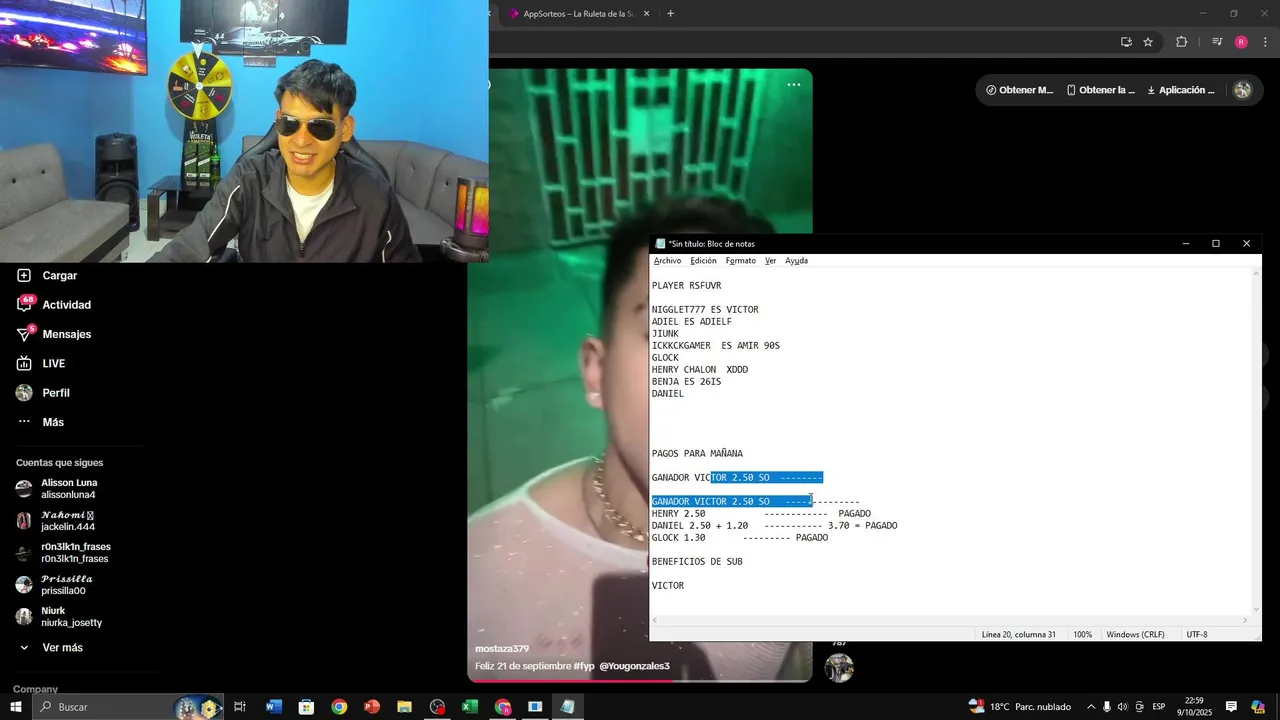The image size is (1280, 720).
Task: Click Aplicación de escritorio download button
Action: 1180,90
